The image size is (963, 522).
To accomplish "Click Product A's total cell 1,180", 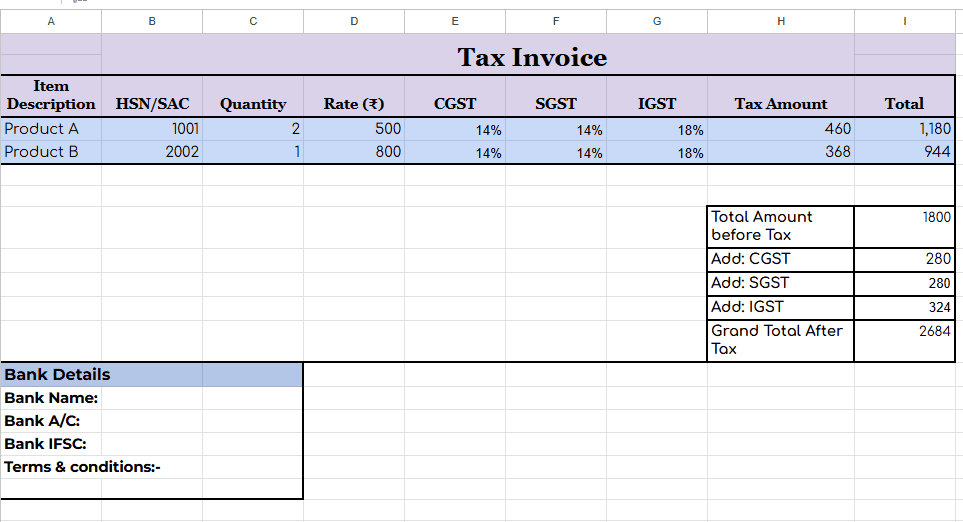I will (908, 129).
